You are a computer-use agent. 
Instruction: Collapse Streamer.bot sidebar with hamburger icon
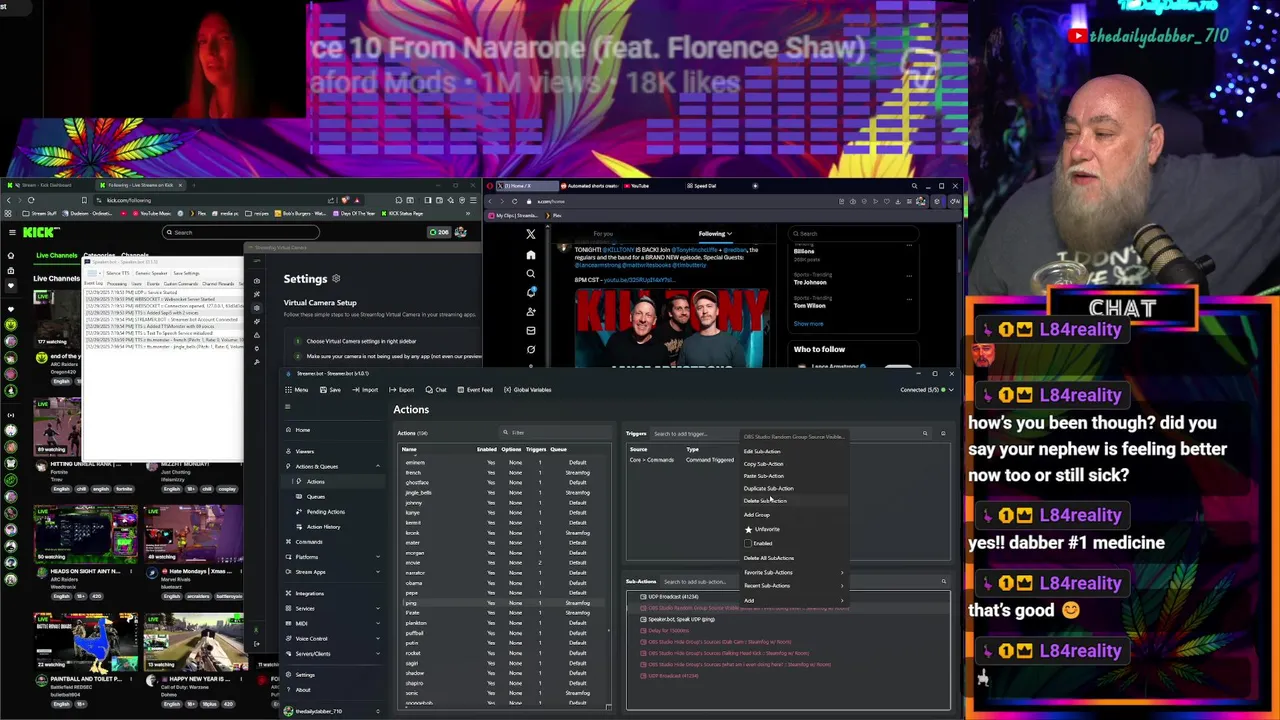287,407
